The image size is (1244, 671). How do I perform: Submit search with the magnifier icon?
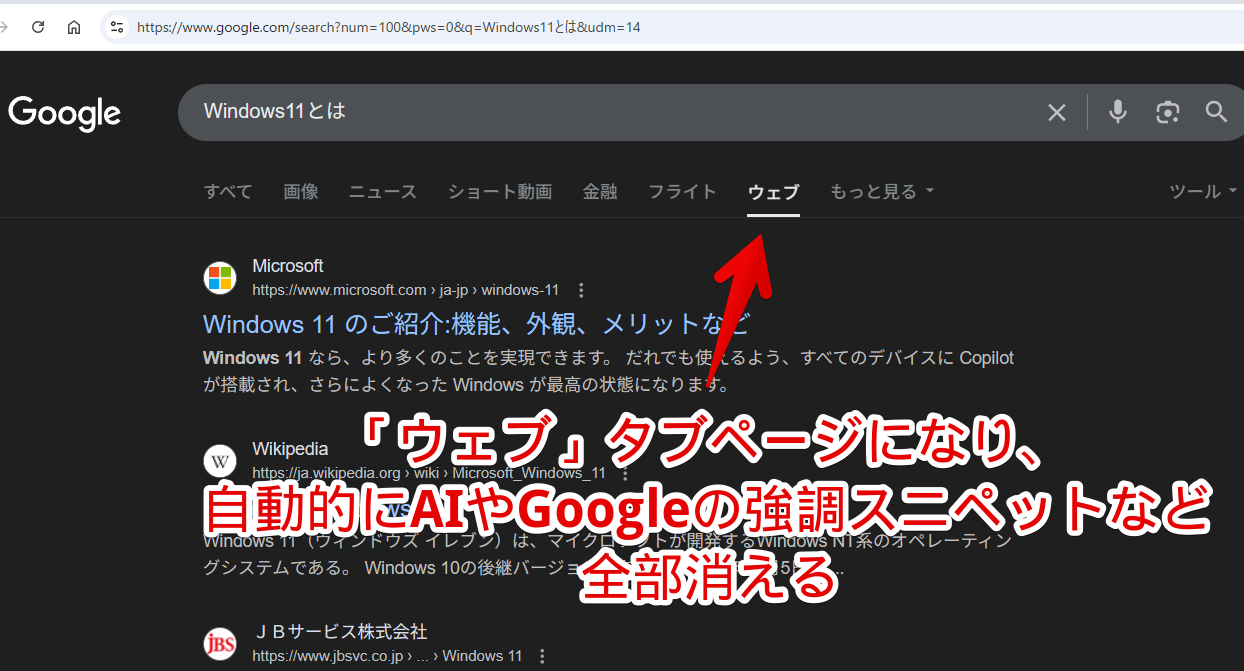1216,112
